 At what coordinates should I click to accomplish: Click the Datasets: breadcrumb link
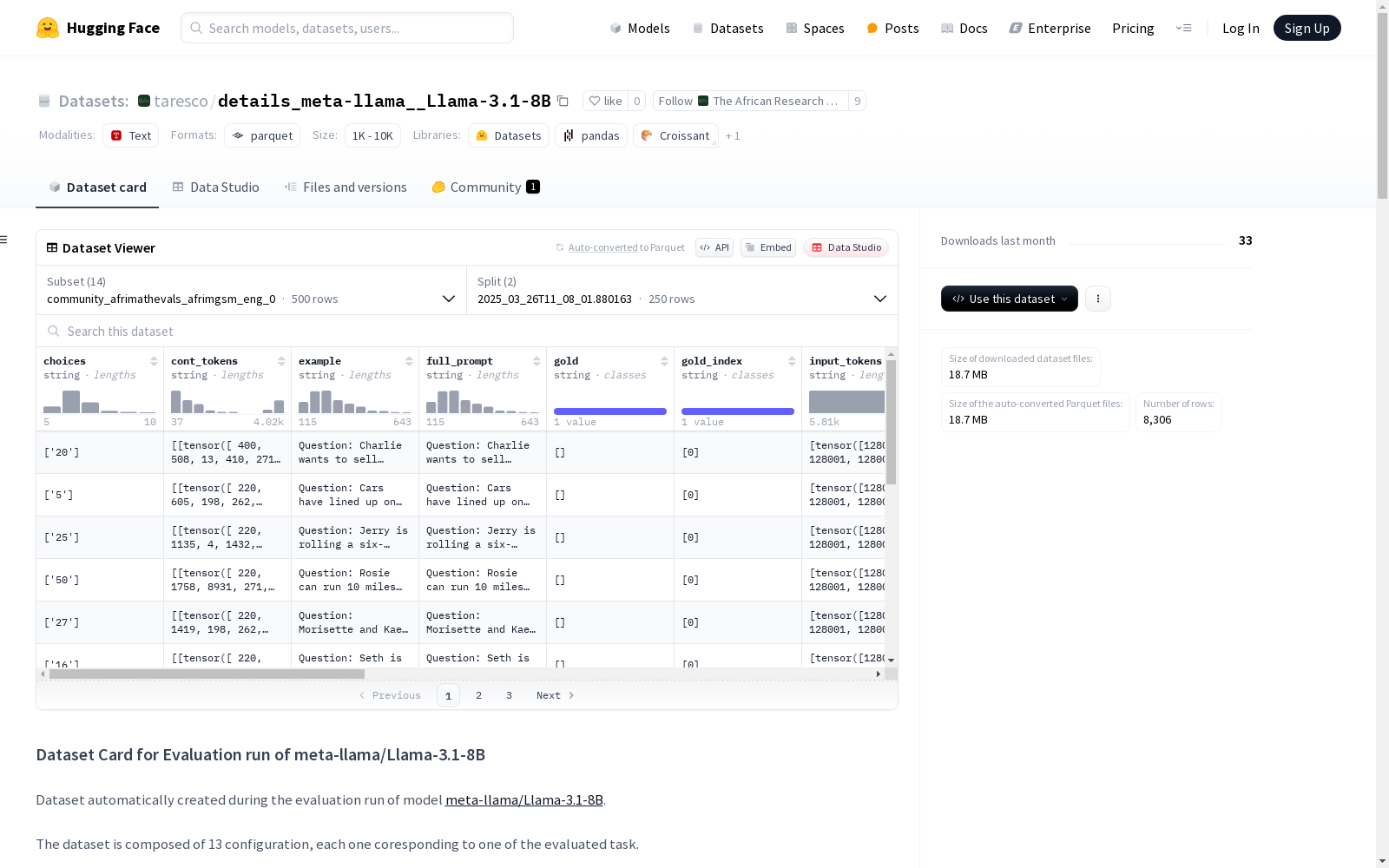(x=93, y=101)
